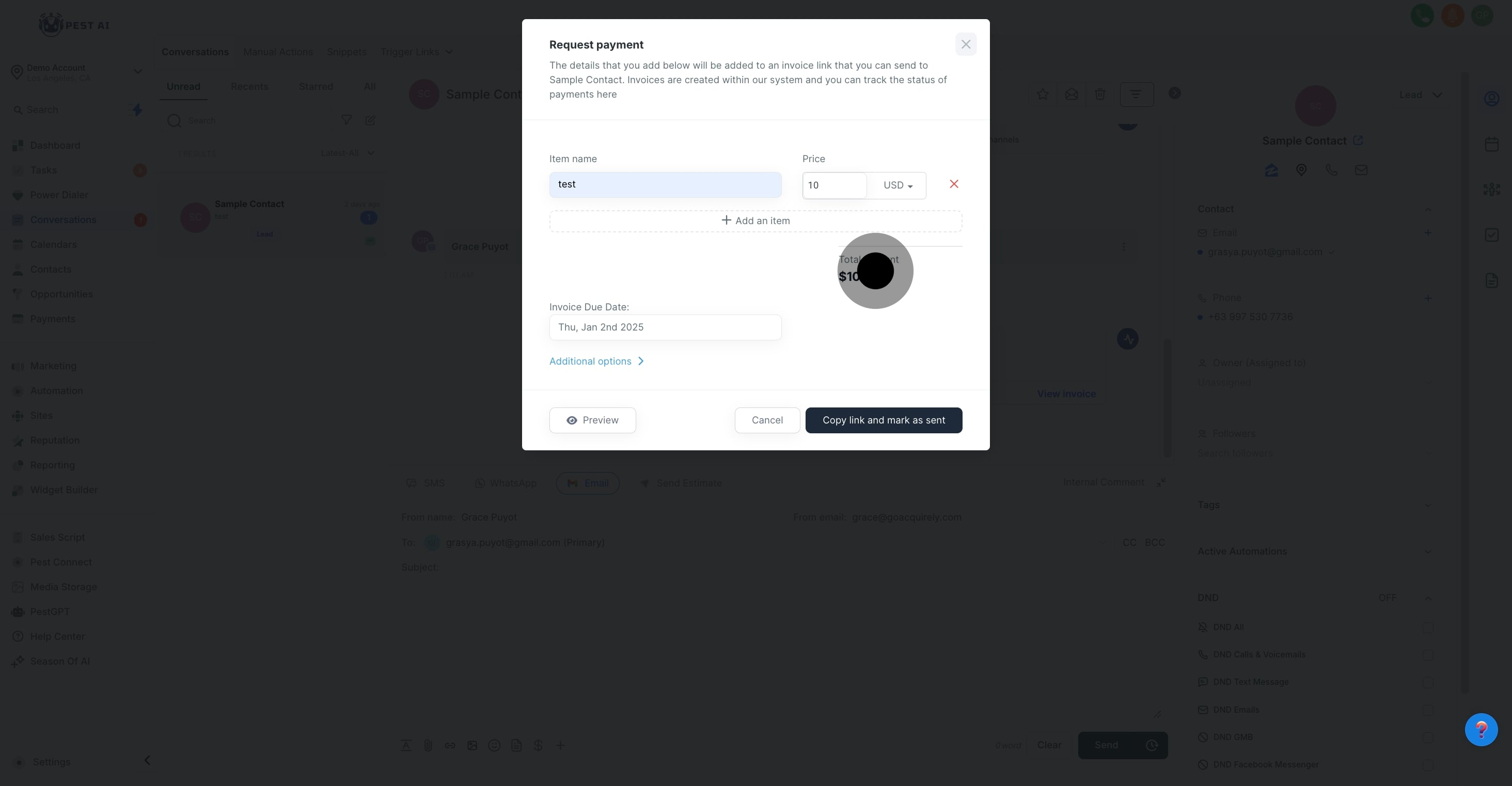The image size is (1512, 786).
Task: Check the DND Text Message checkbox
Action: pyautogui.click(x=1428, y=682)
